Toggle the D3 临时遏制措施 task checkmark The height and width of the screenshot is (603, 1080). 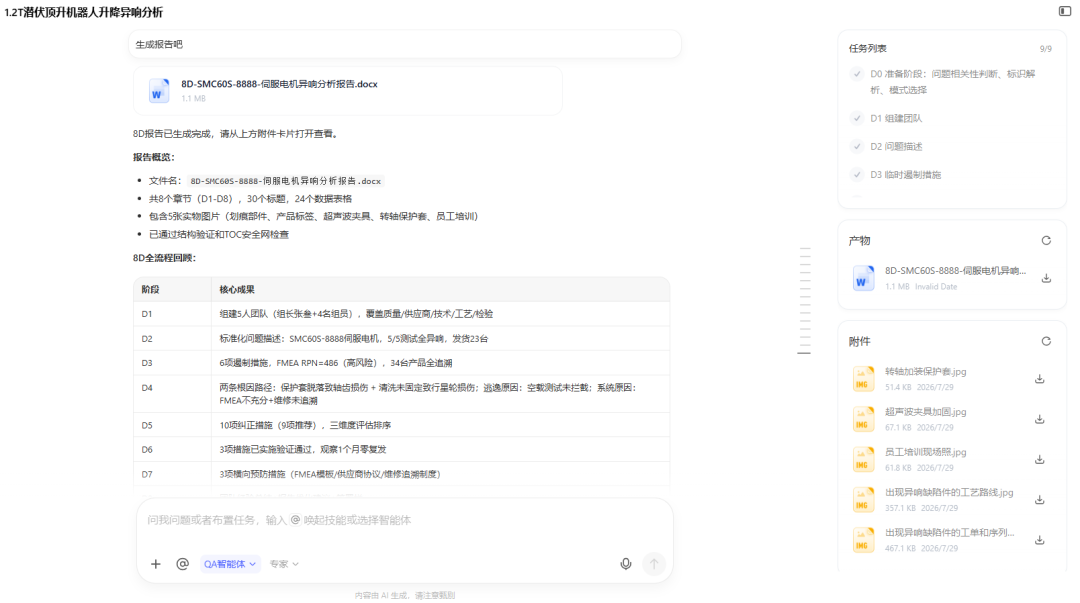pyautogui.click(x=857, y=175)
